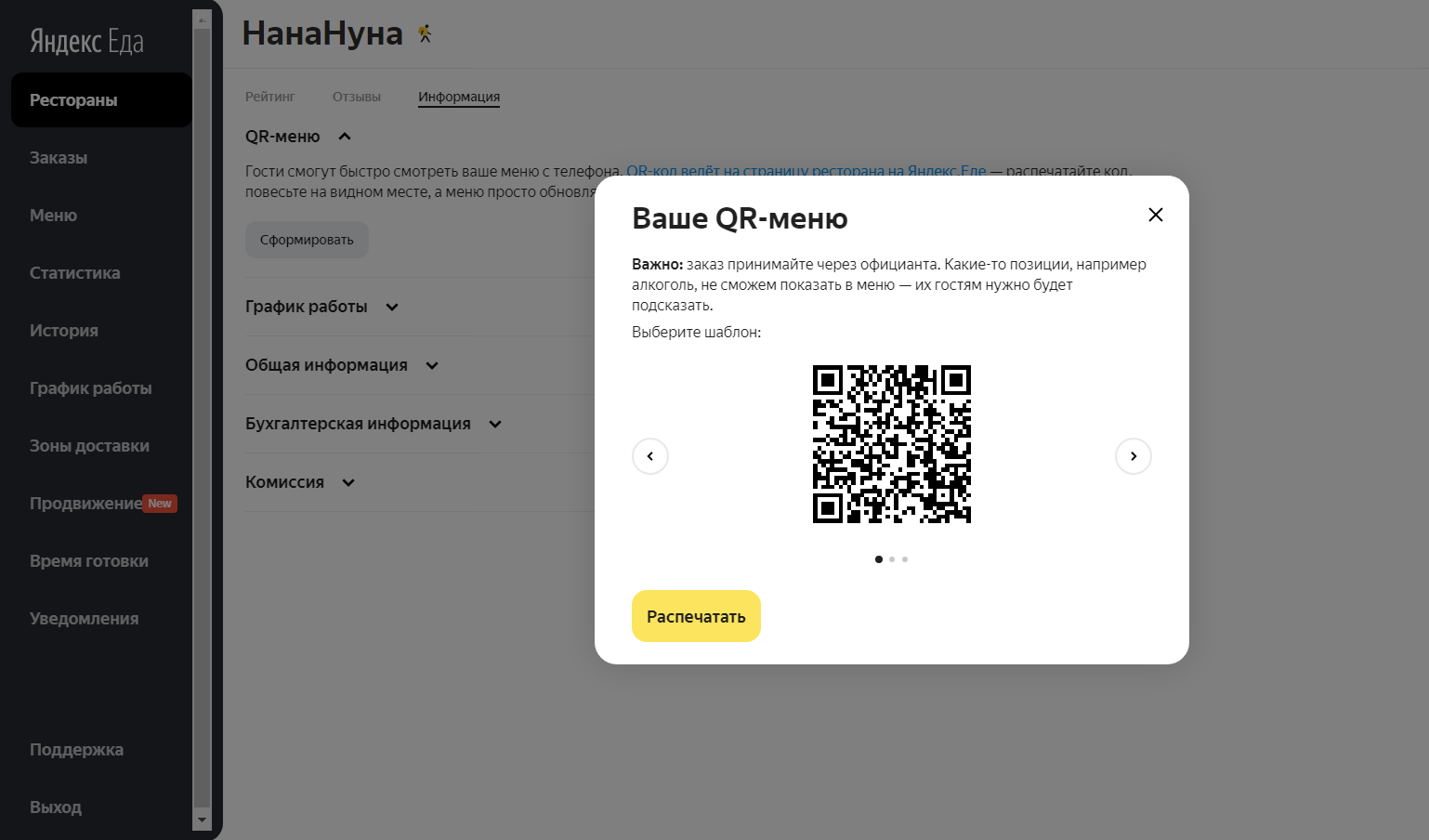Click the New badge next to Продвижение
Image resolution: width=1429 pixels, height=840 pixels.
[x=160, y=504]
